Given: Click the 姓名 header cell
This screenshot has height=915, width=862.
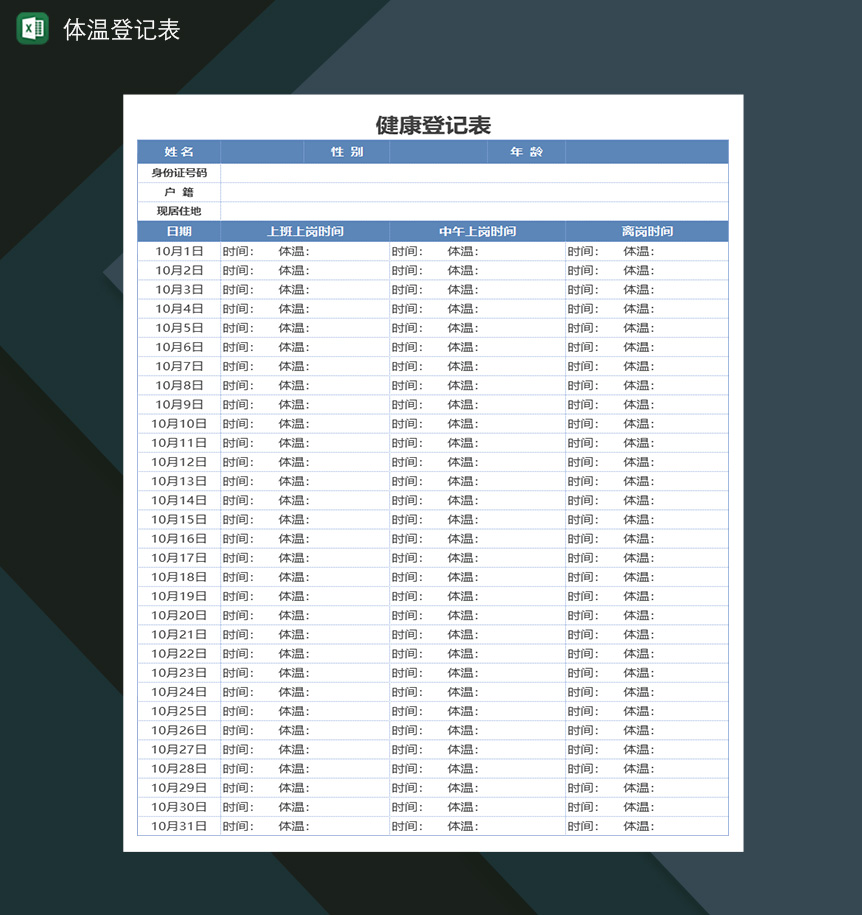Looking at the screenshot, I should [x=178, y=151].
